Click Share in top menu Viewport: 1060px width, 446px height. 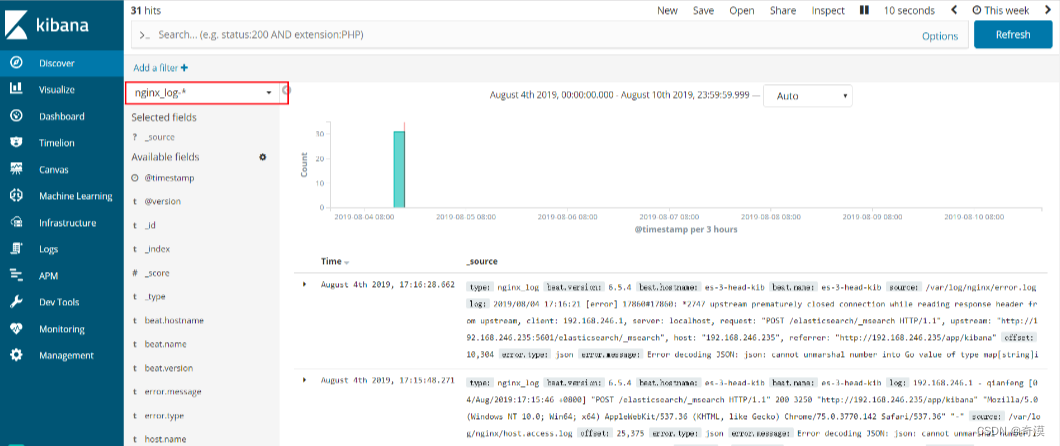click(783, 10)
